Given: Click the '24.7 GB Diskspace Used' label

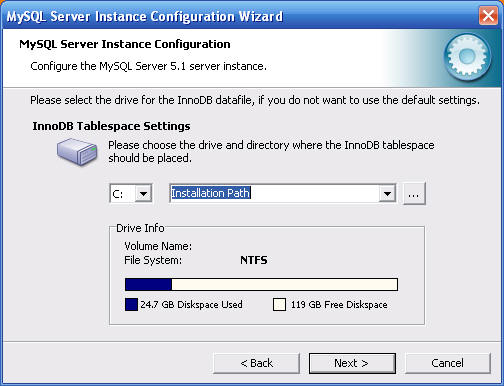Looking at the screenshot, I should tap(191, 305).
